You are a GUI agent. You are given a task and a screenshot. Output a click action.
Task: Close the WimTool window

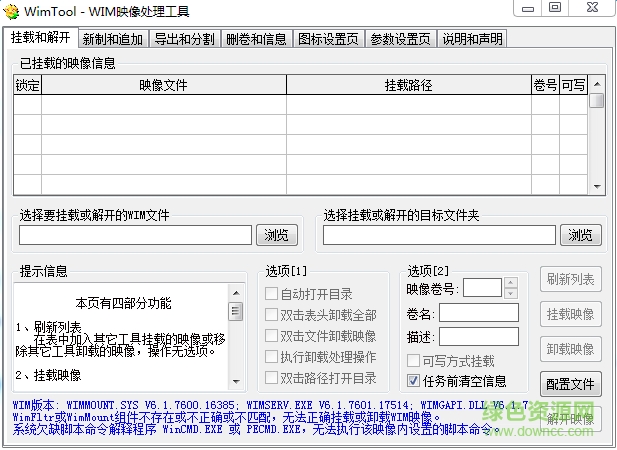coord(592,7)
